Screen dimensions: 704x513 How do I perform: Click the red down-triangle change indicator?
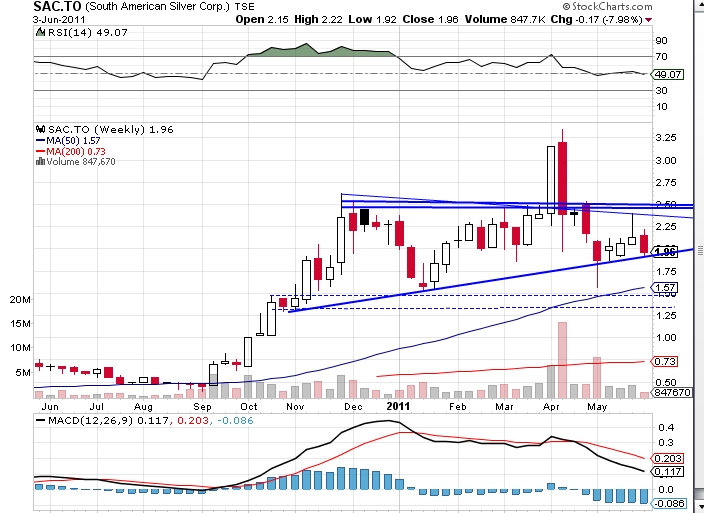pyautogui.click(x=648, y=20)
